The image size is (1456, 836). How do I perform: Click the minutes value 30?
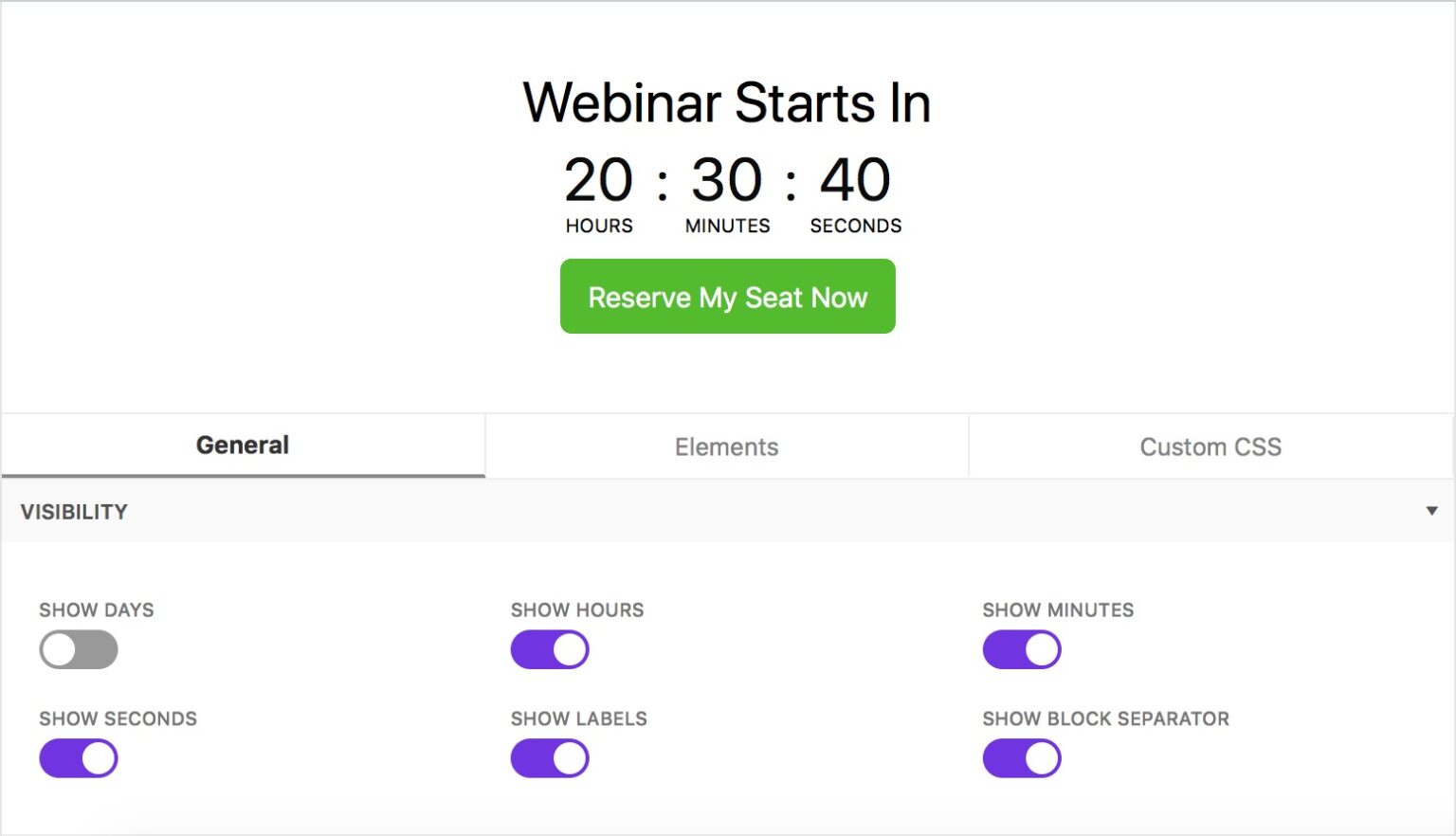pos(728,182)
